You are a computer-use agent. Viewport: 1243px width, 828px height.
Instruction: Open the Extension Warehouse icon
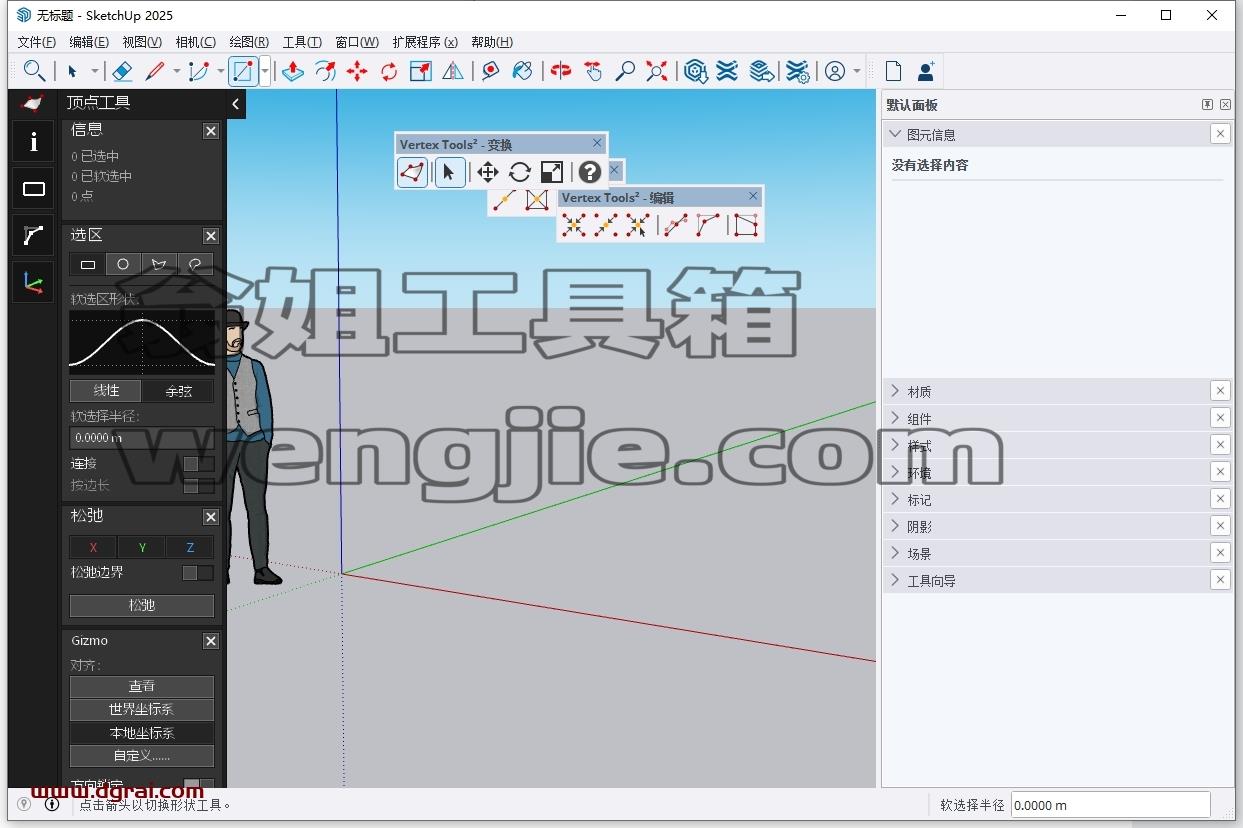tap(727, 71)
